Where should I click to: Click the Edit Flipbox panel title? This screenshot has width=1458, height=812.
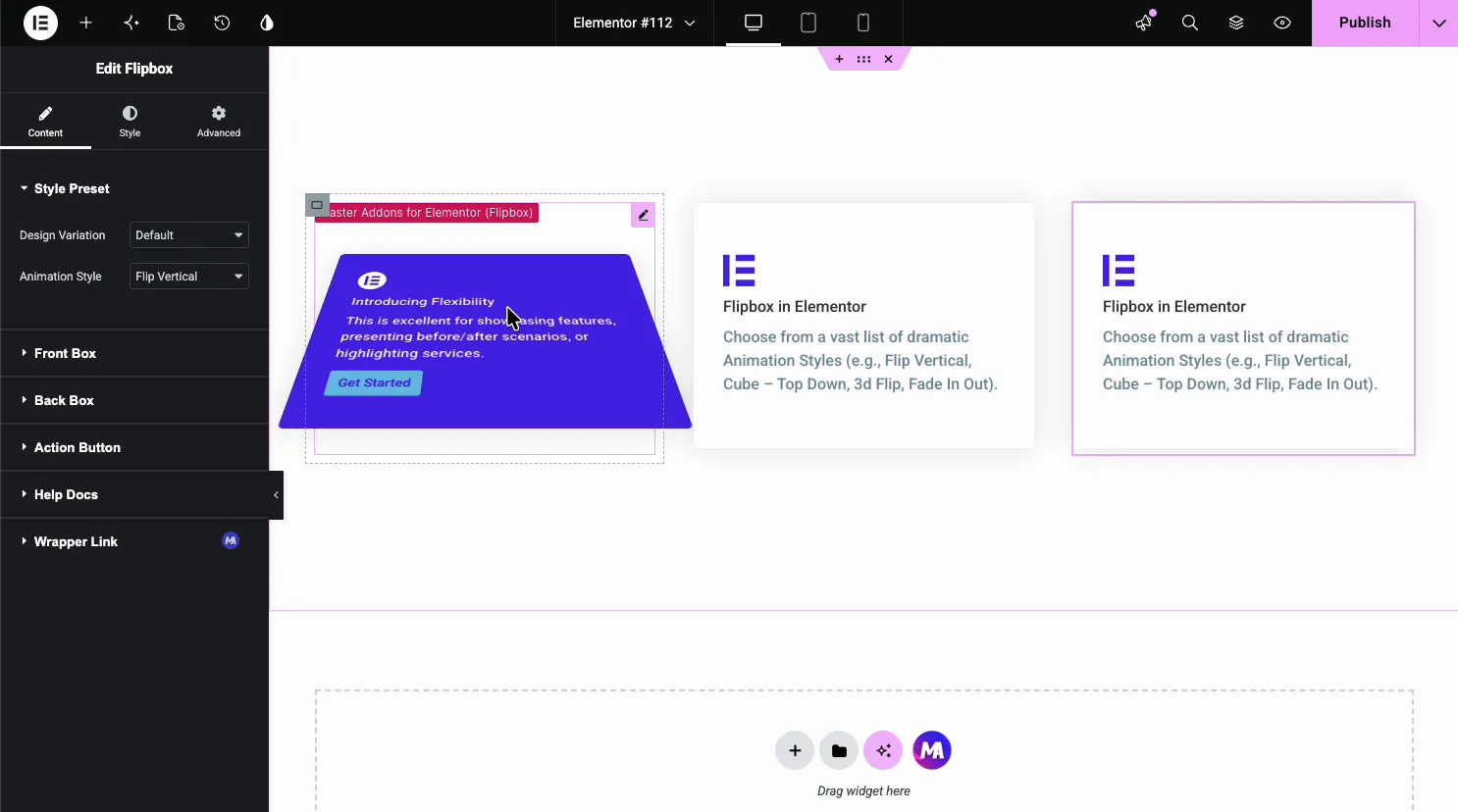(x=134, y=69)
